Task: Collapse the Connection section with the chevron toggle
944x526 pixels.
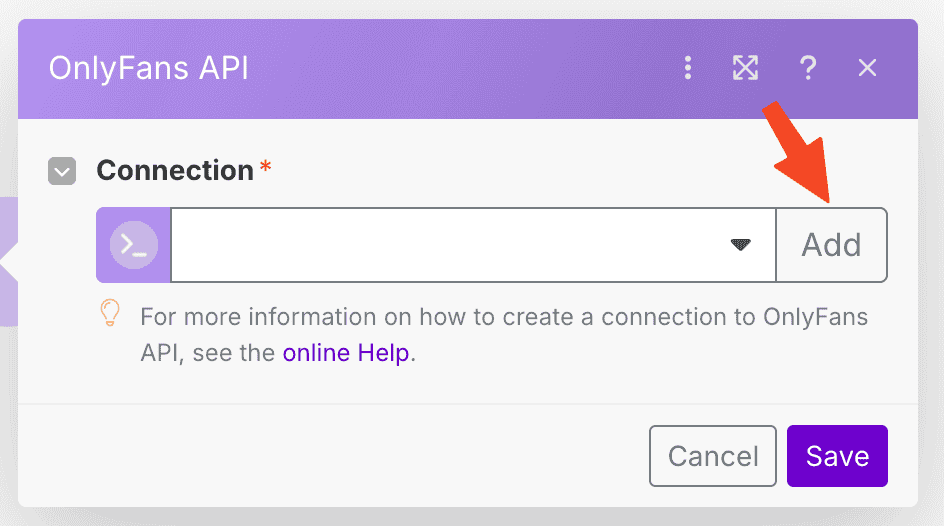Action: pos(62,171)
